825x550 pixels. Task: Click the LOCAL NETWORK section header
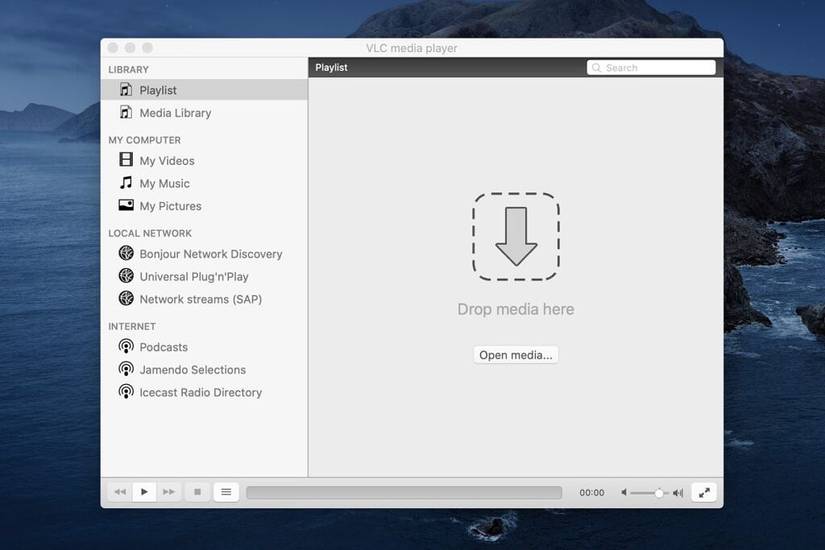[x=150, y=233]
